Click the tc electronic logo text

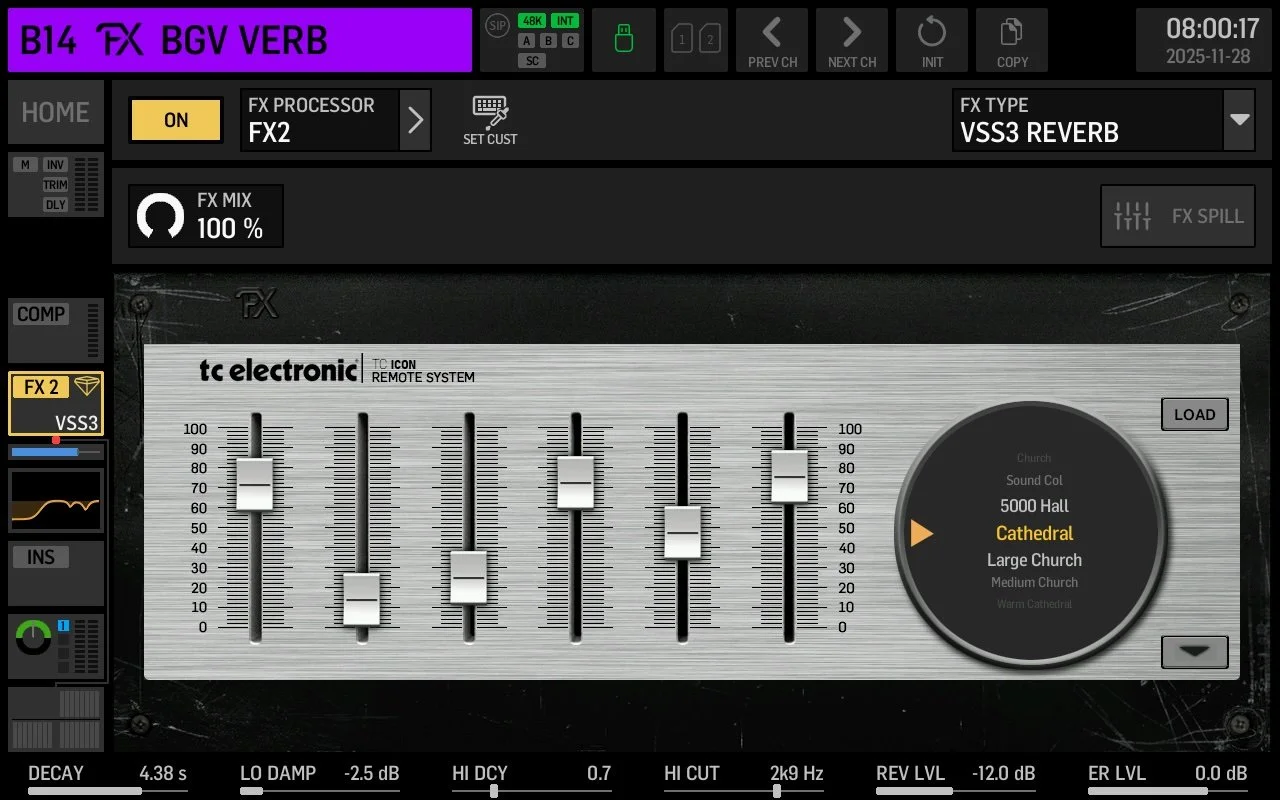277,370
